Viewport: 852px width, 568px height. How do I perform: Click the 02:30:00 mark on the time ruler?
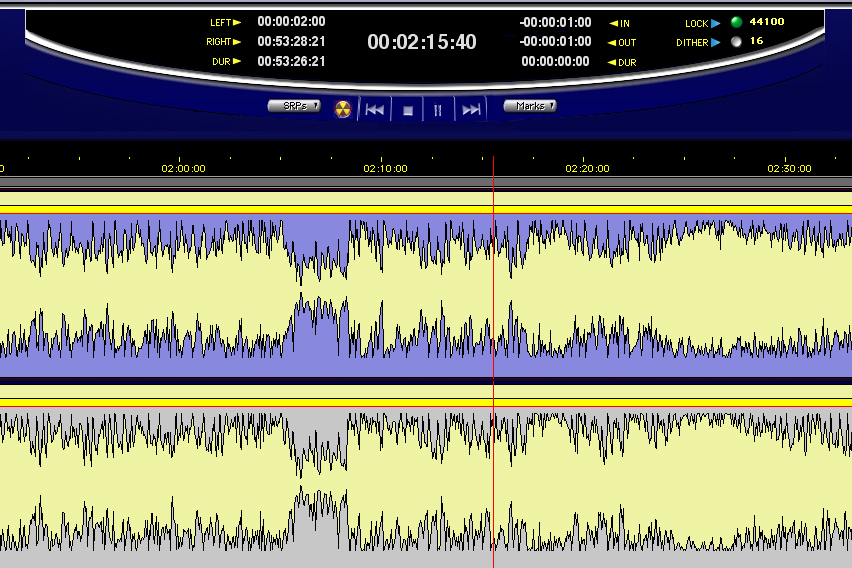[790, 168]
